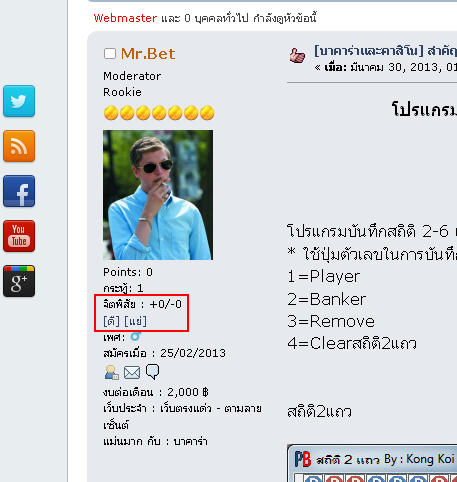
Task: Click Mr.Bet's avatar photo
Action: (x=158, y=195)
